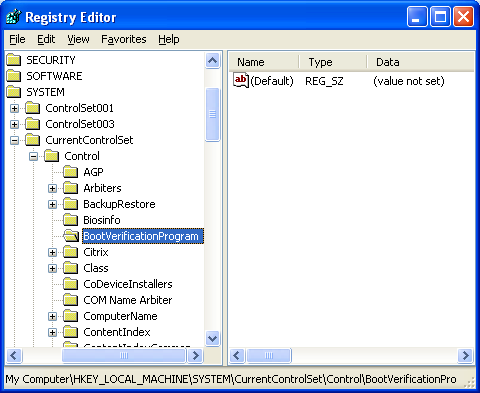Click tree pane vertical scrollbar thumb
The width and height of the screenshot is (480, 393).
click(212, 115)
